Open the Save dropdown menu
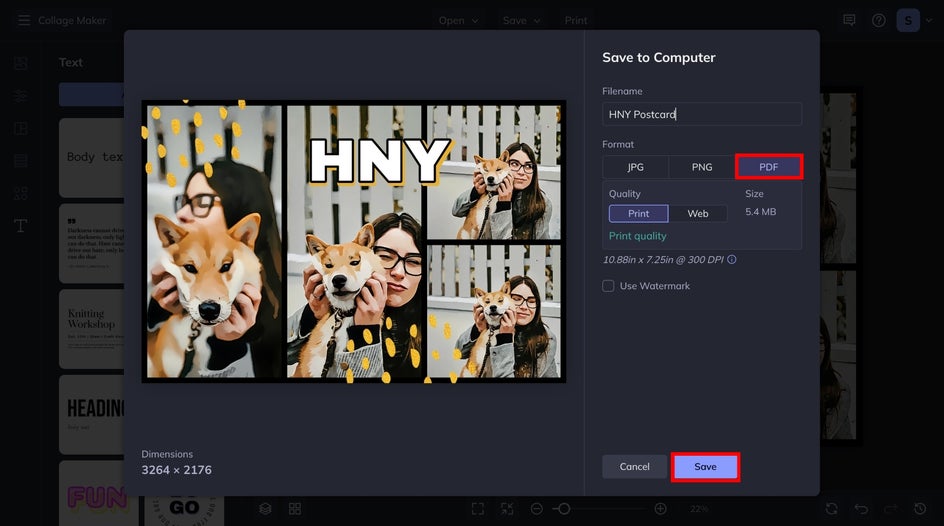The width and height of the screenshot is (944, 526). [521, 20]
